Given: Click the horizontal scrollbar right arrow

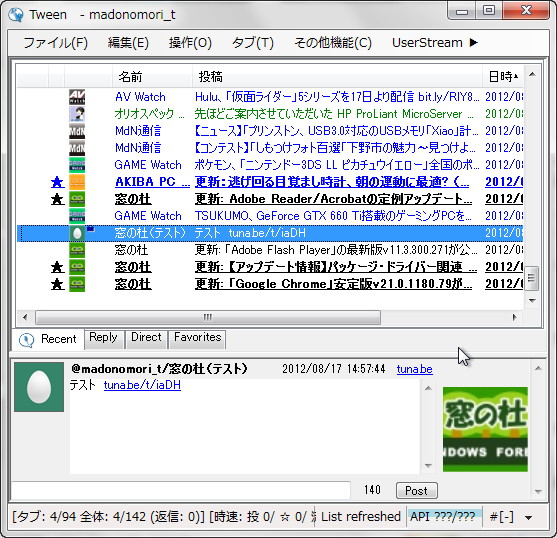Looking at the screenshot, I should pyautogui.click(x=515, y=317).
